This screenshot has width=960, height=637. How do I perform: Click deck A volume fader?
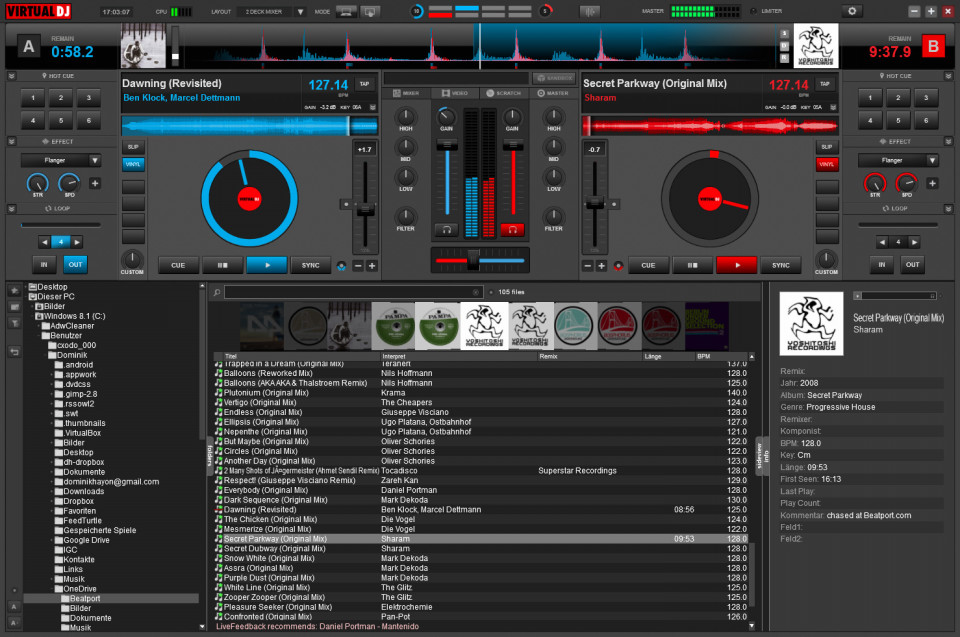coord(447,146)
